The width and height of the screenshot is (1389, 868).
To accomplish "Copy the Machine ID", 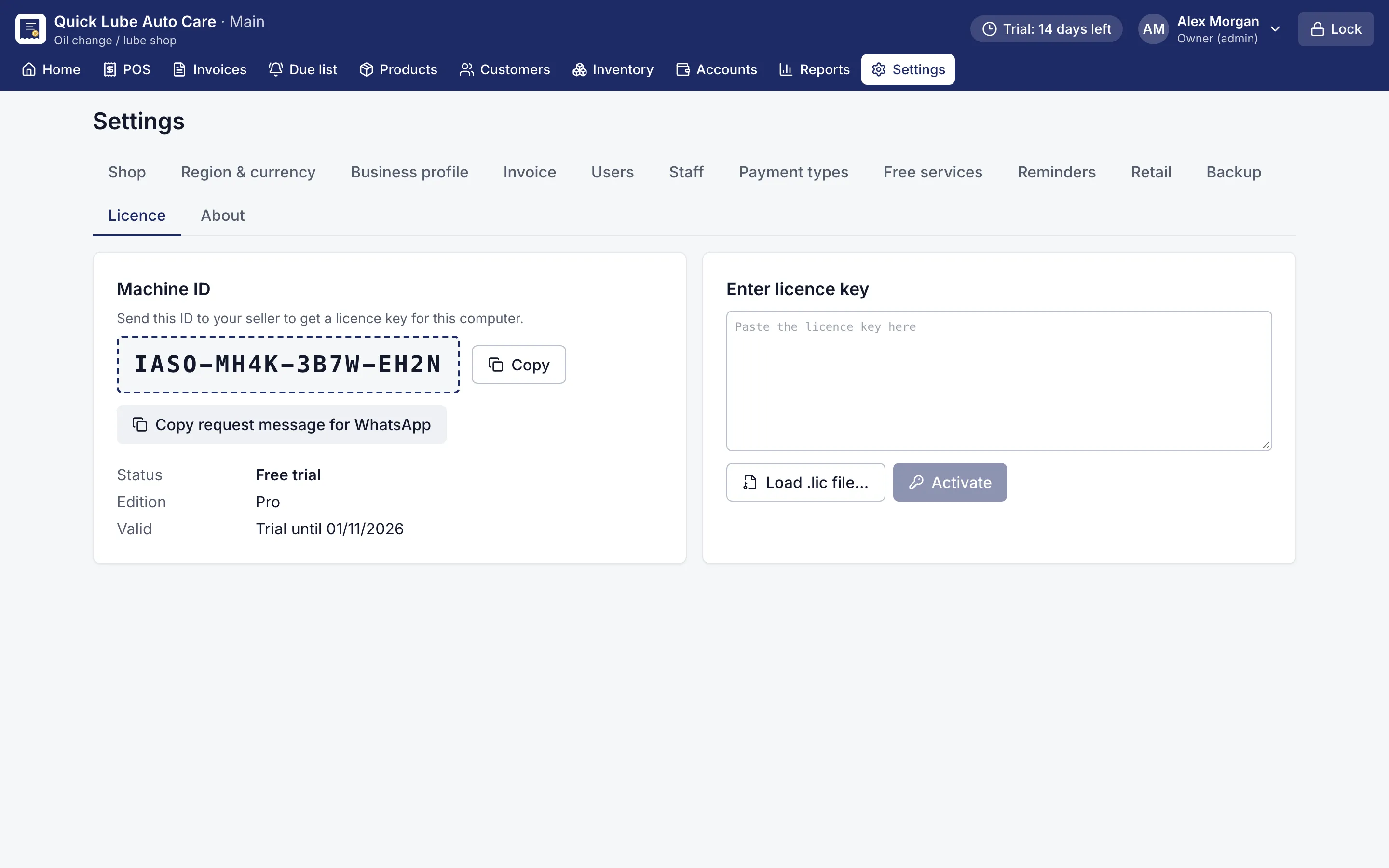I will pyautogui.click(x=518, y=365).
